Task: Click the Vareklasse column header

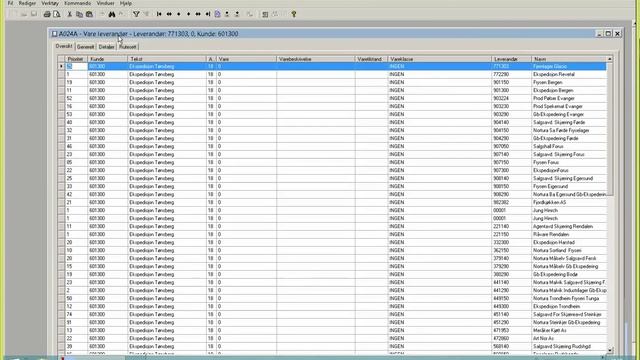Action: tap(439, 59)
